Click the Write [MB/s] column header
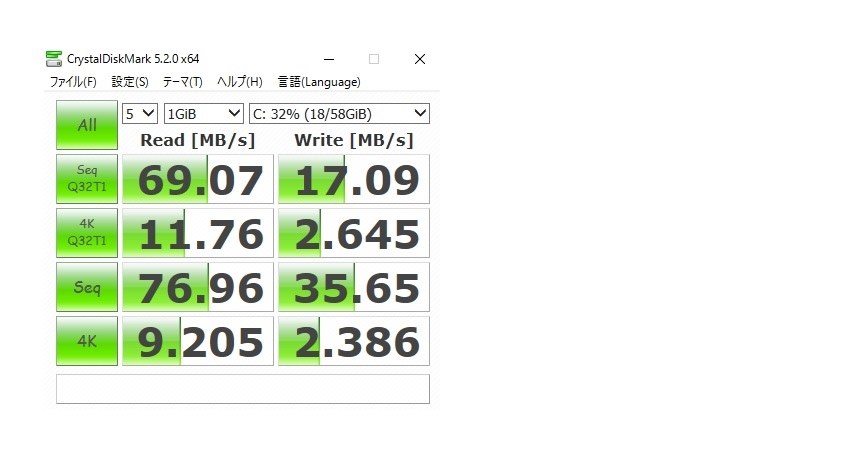860x470 pixels. point(354,140)
